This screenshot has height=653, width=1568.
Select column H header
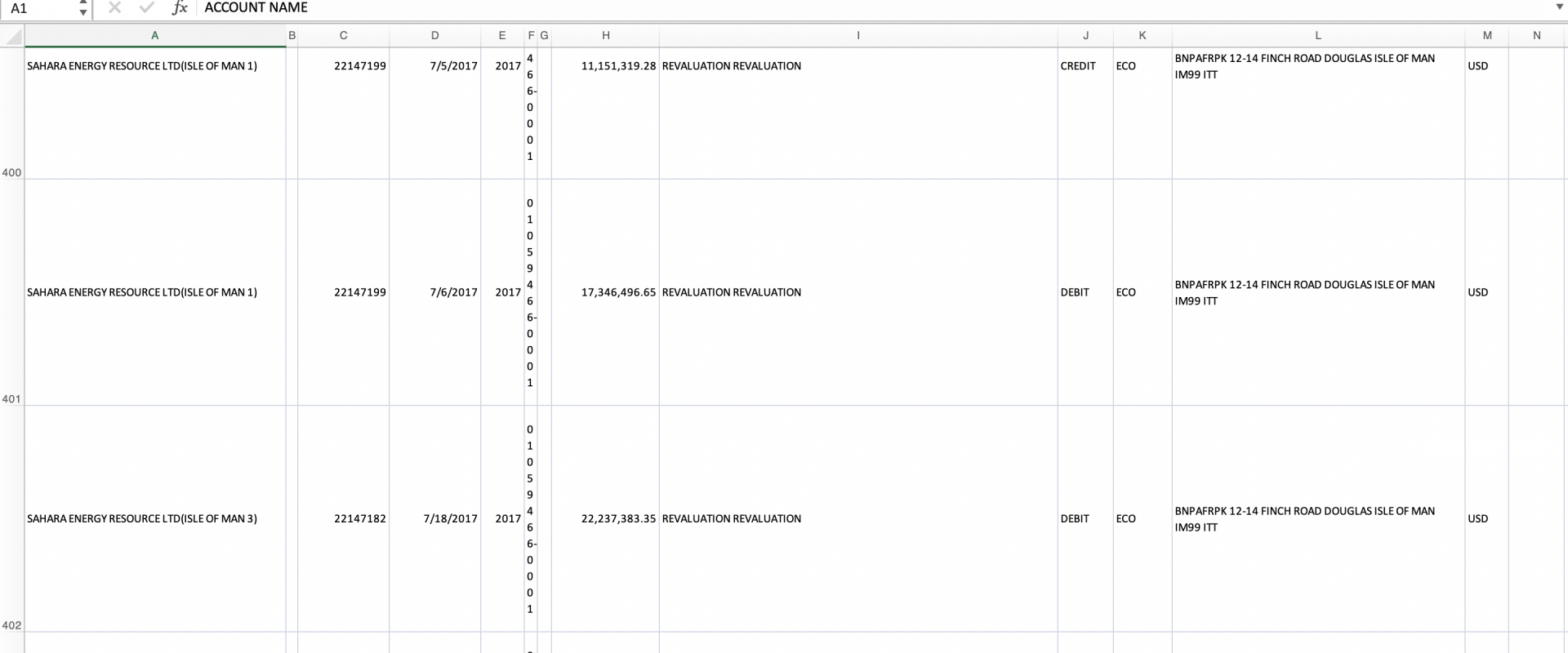[x=605, y=36]
